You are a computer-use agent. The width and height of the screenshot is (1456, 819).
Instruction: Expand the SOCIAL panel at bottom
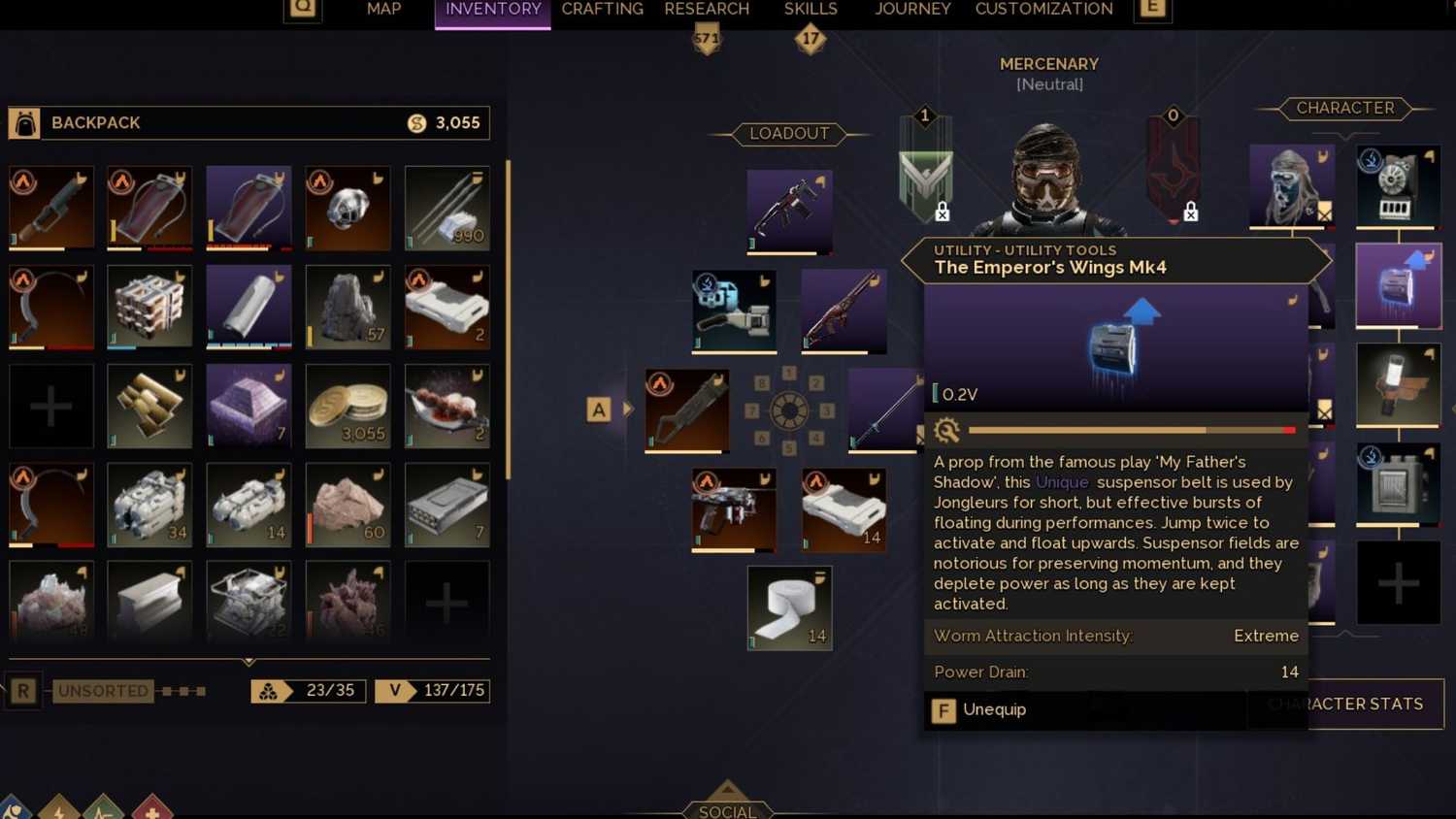click(728, 804)
